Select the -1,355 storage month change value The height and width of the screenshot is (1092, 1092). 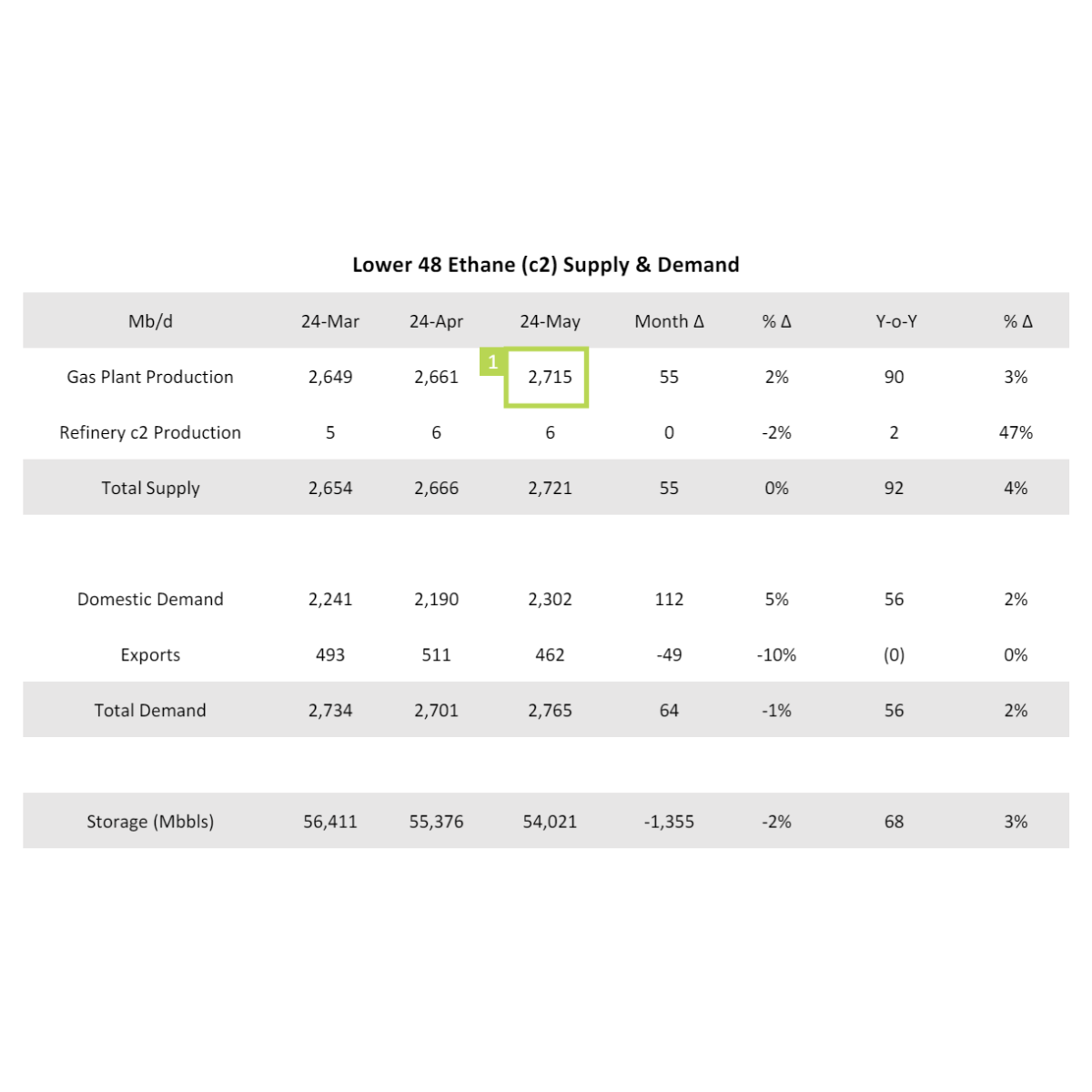(669, 822)
